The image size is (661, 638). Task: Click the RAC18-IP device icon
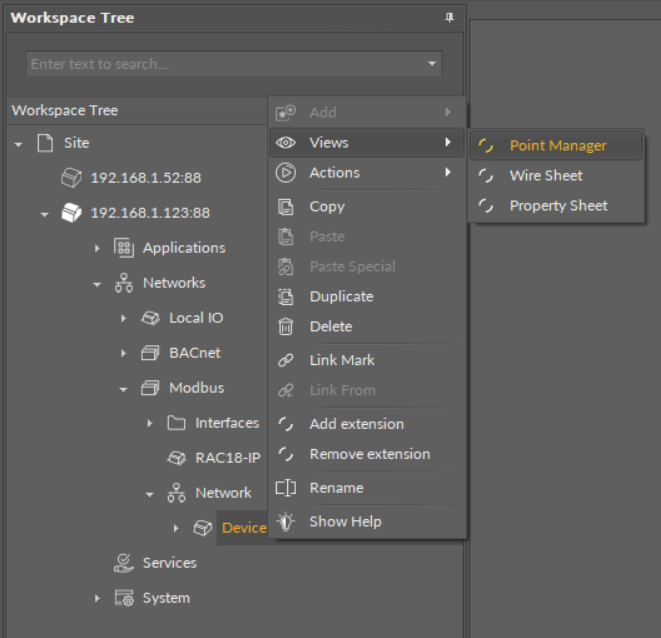(176, 458)
